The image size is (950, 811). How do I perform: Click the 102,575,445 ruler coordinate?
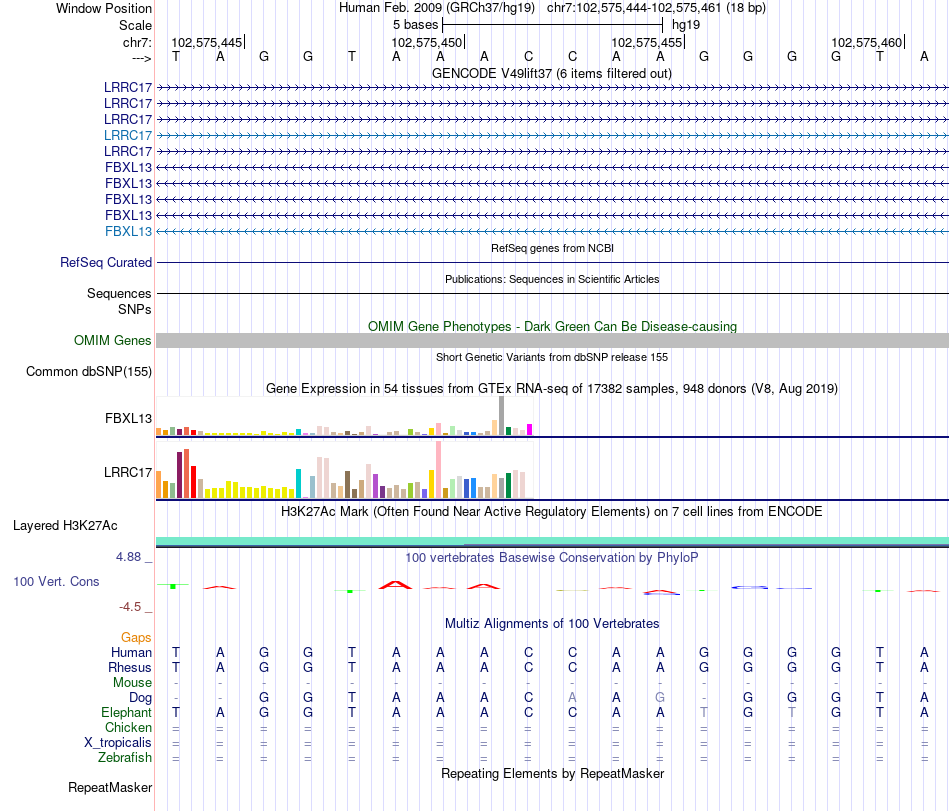click(207, 42)
